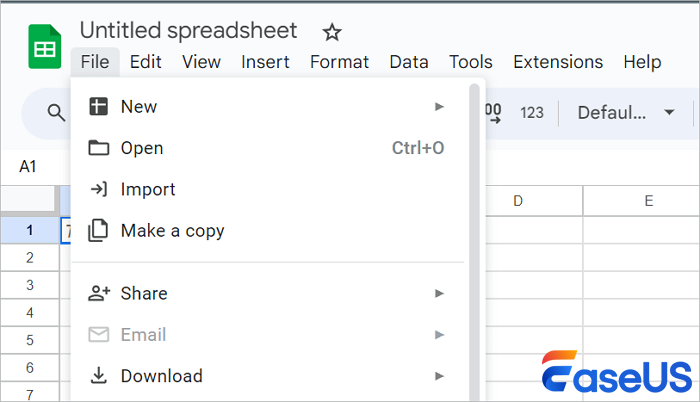
Task: Select column E header
Action: (642, 201)
